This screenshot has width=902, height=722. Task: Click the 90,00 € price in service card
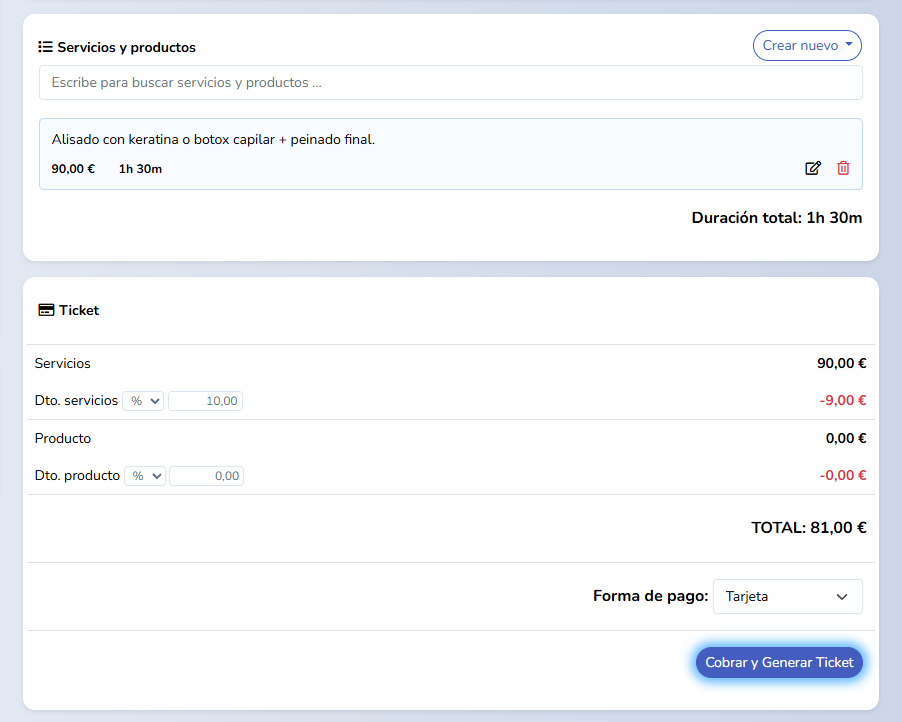[x=73, y=169]
